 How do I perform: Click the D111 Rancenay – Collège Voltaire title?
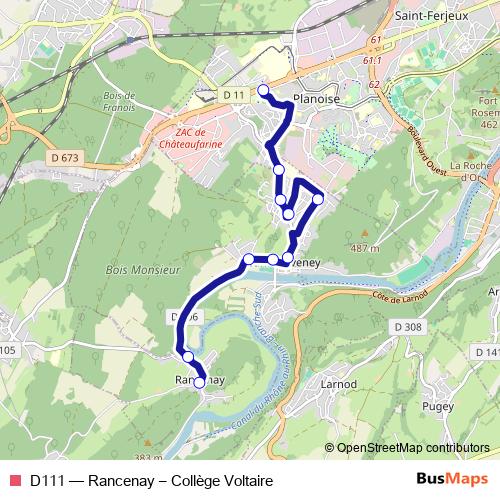pos(152,481)
